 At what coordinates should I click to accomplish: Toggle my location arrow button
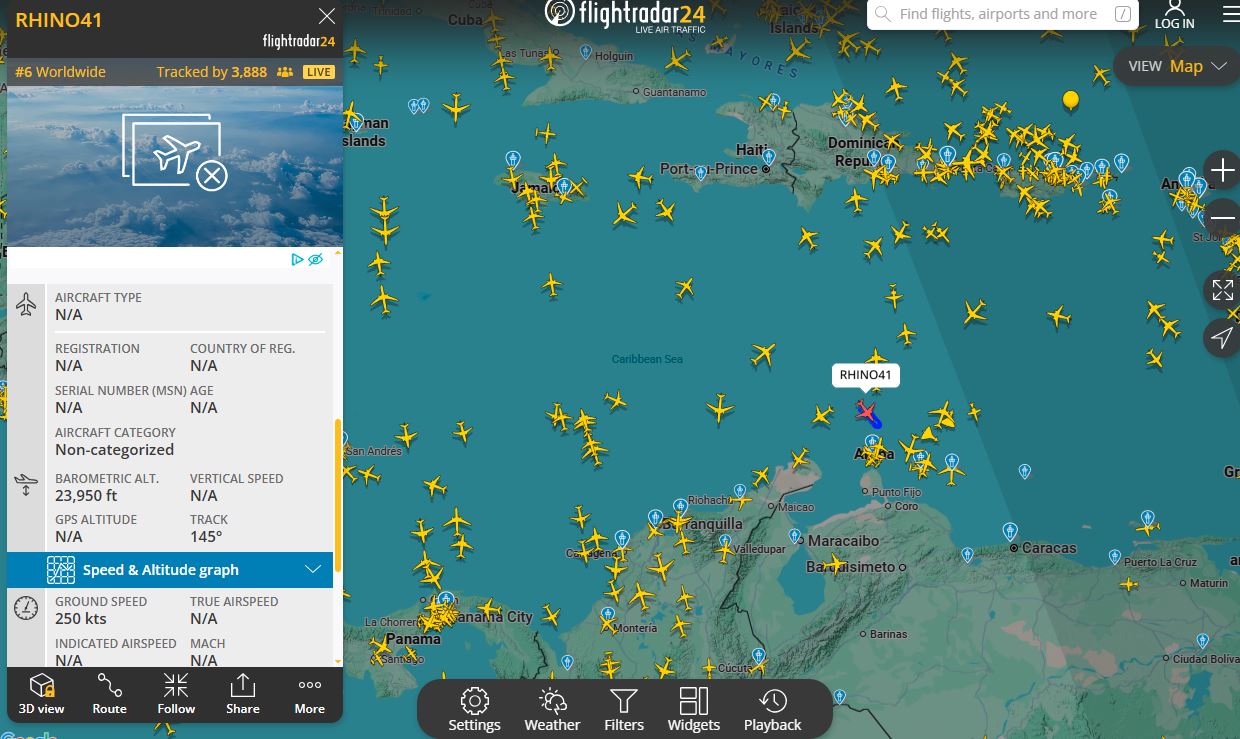pyautogui.click(x=1222, y=338)
